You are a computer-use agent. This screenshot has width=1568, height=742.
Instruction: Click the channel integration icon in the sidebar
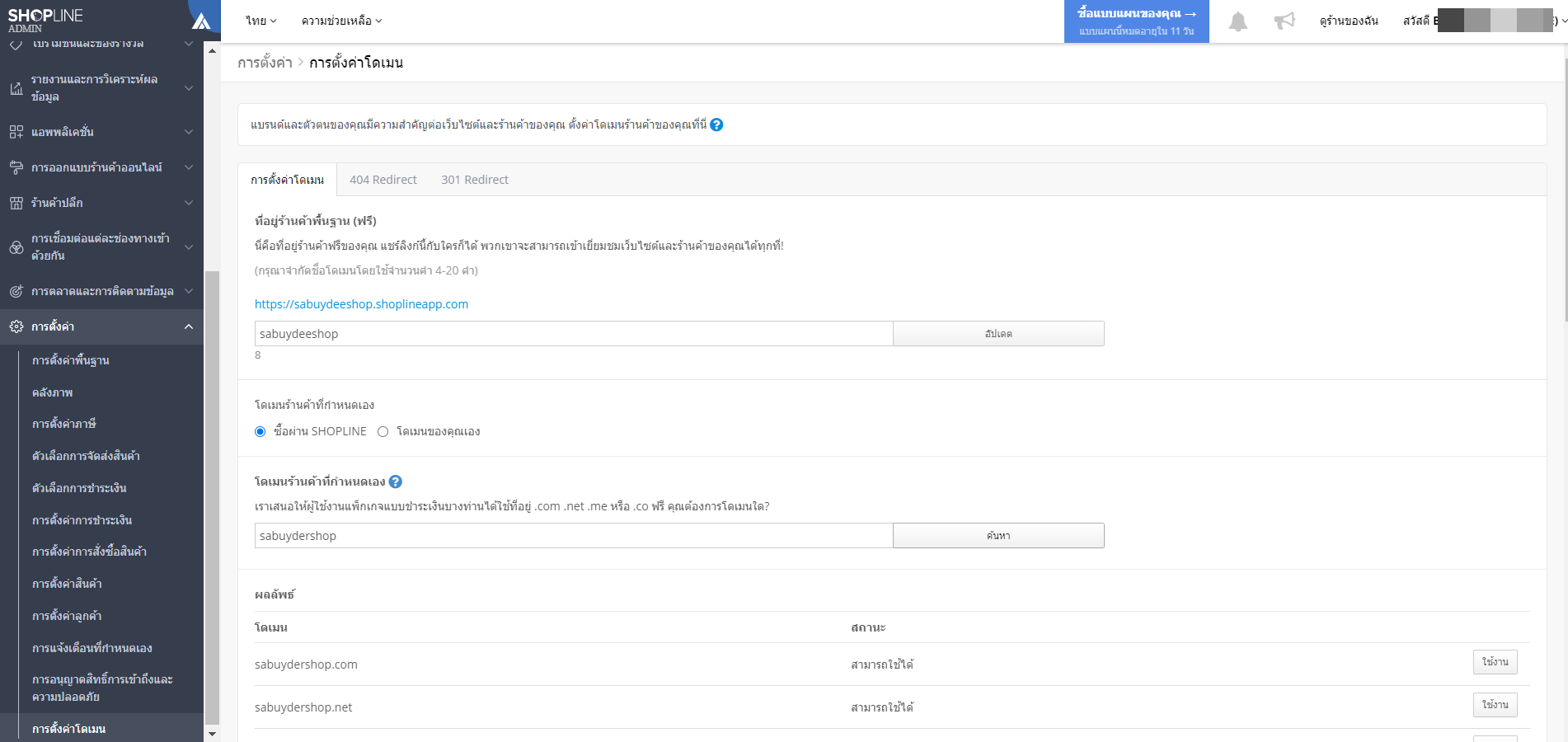[16, 247]
